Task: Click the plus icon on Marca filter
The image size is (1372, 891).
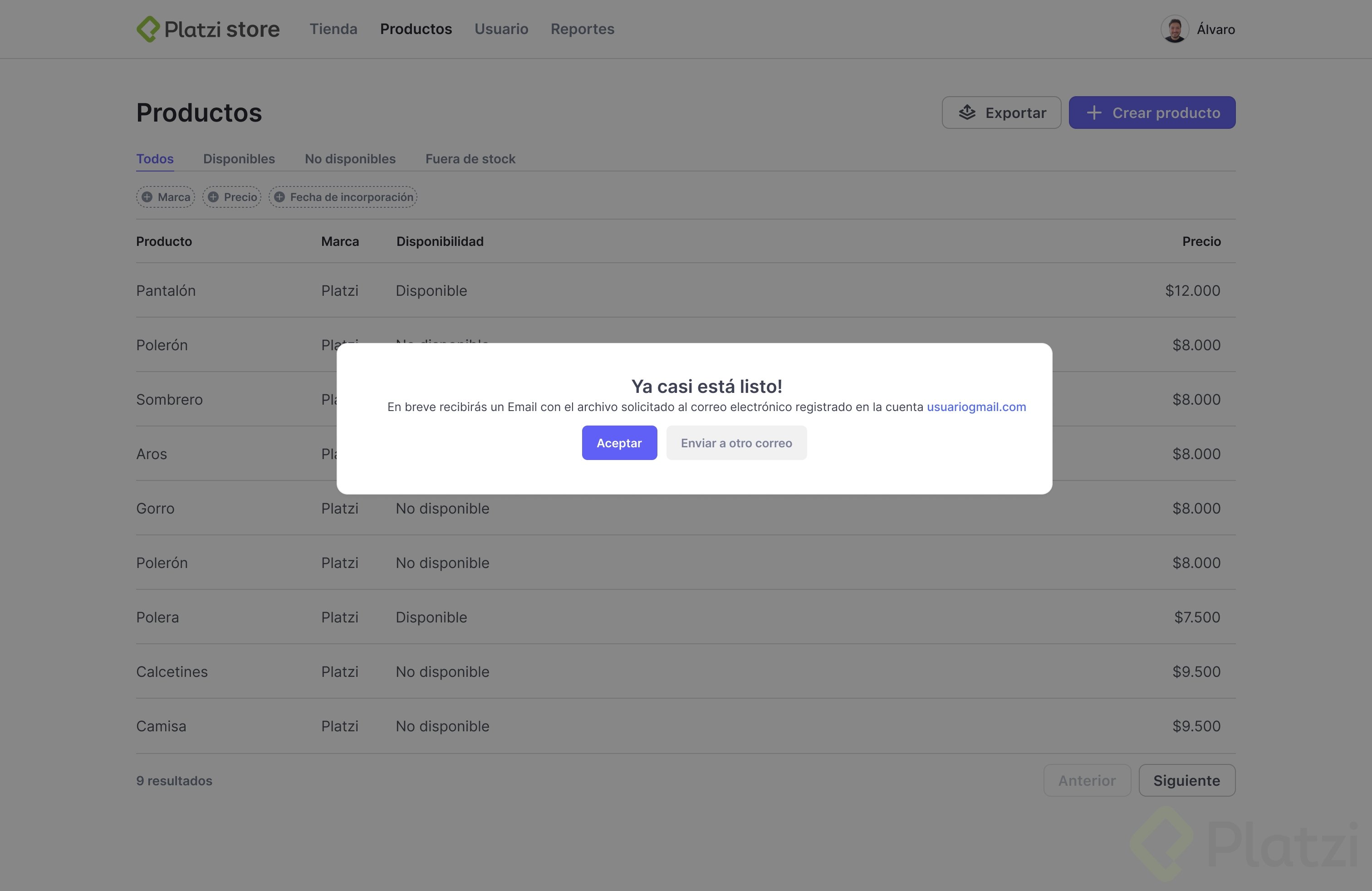Action: 147,197
